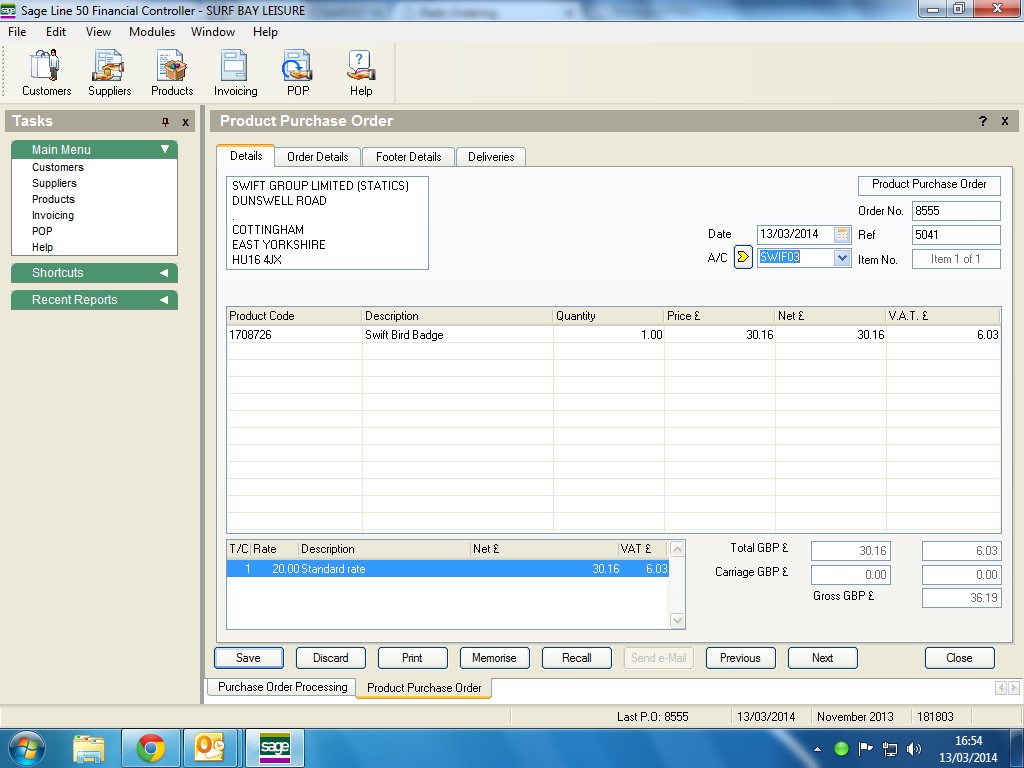Open Google Chrome from the taskbar

pos(151,748)
